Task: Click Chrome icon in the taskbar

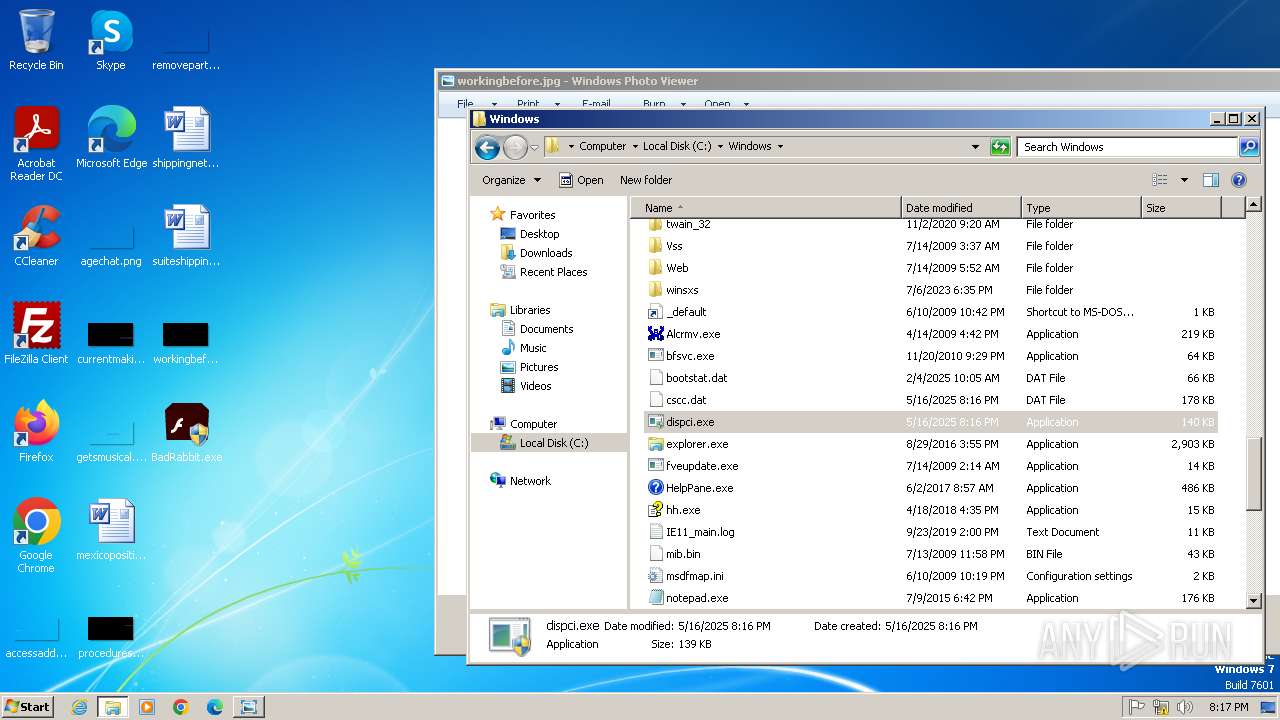Action: click(181, 707)
